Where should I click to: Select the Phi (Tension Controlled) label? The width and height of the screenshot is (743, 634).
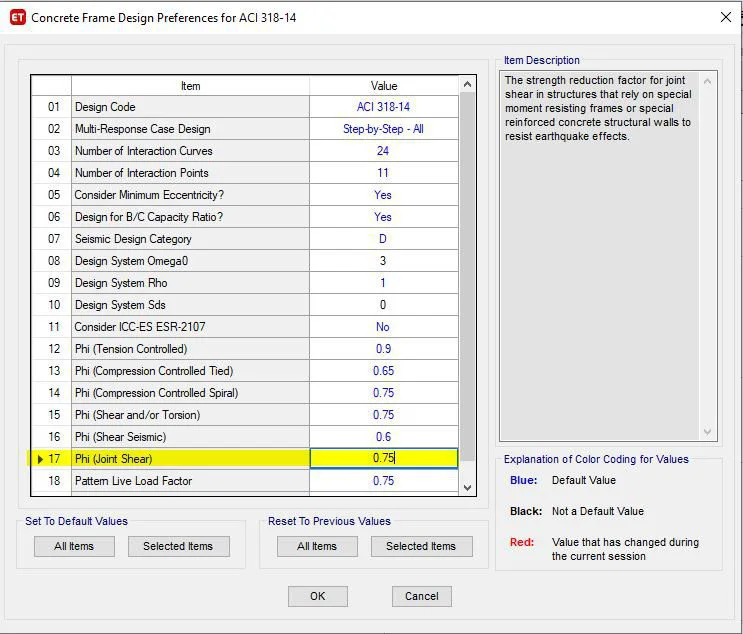[x=131, y=349]
